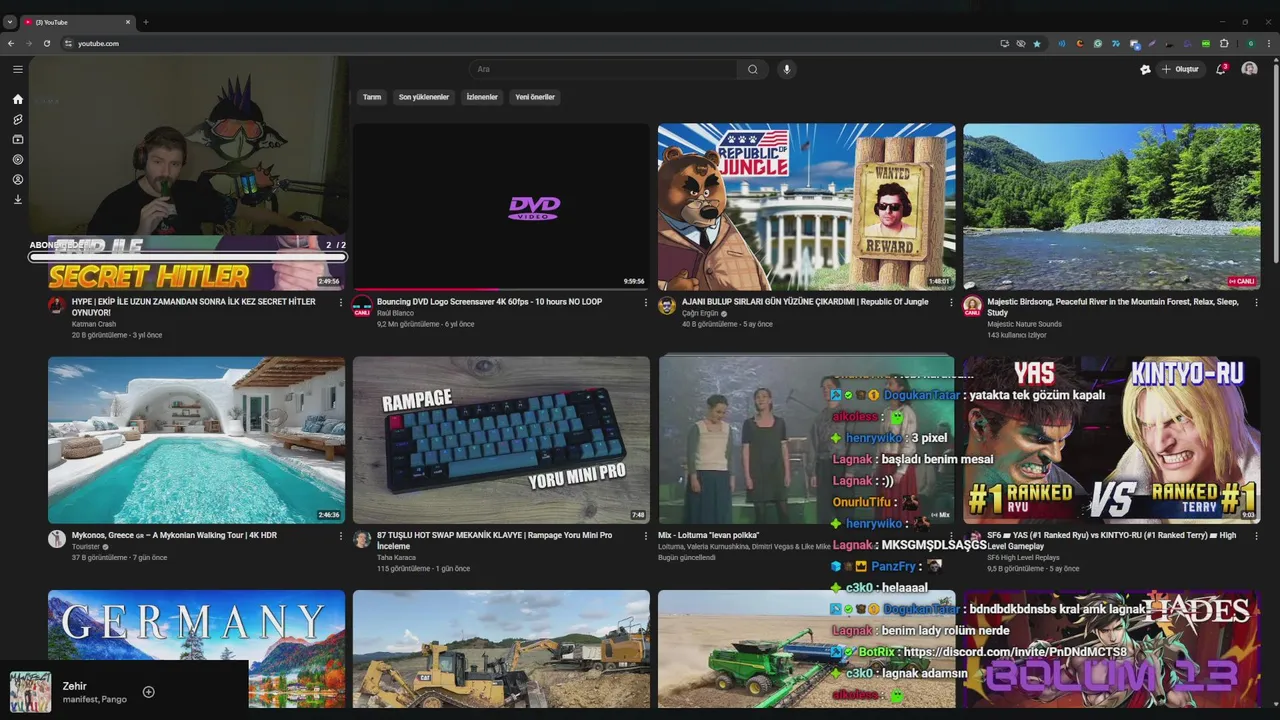Click the search magnifier button
1280x720 pixels.
pyautogui.click(x=753, y=69)
